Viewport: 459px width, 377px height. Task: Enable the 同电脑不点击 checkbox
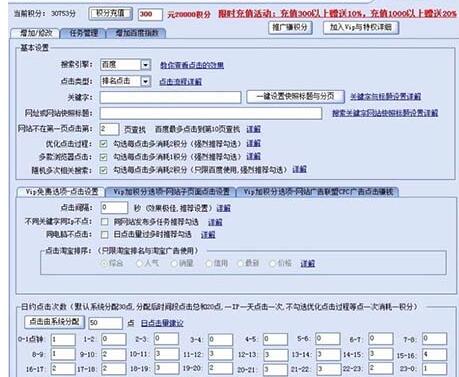105,235
